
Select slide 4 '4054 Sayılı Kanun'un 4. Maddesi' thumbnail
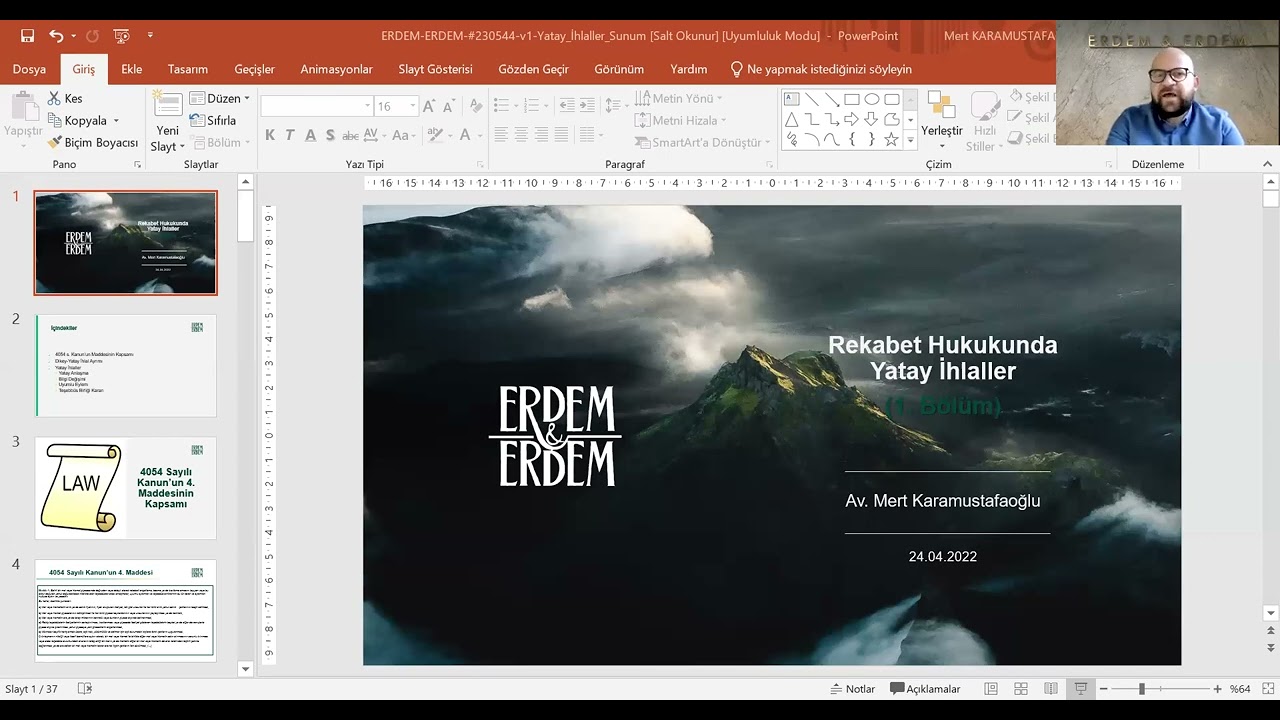(126, 610)
